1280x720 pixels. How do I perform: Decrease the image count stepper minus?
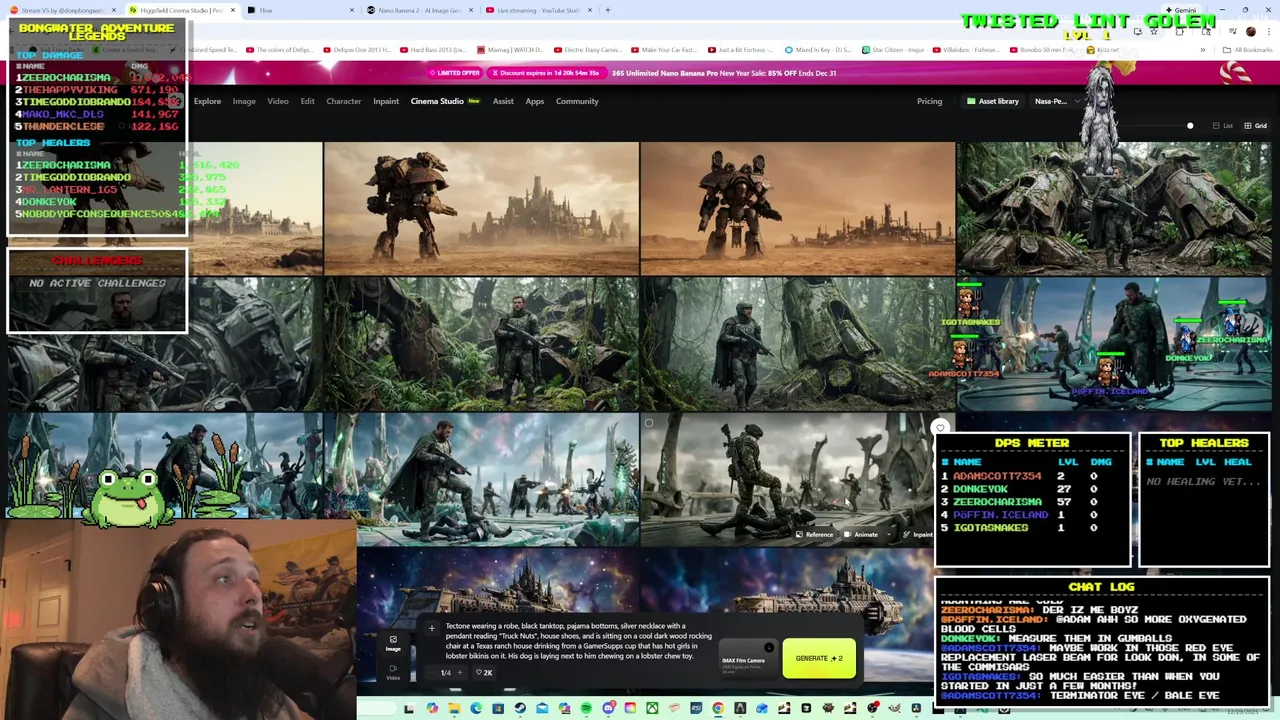click(432, 672)
